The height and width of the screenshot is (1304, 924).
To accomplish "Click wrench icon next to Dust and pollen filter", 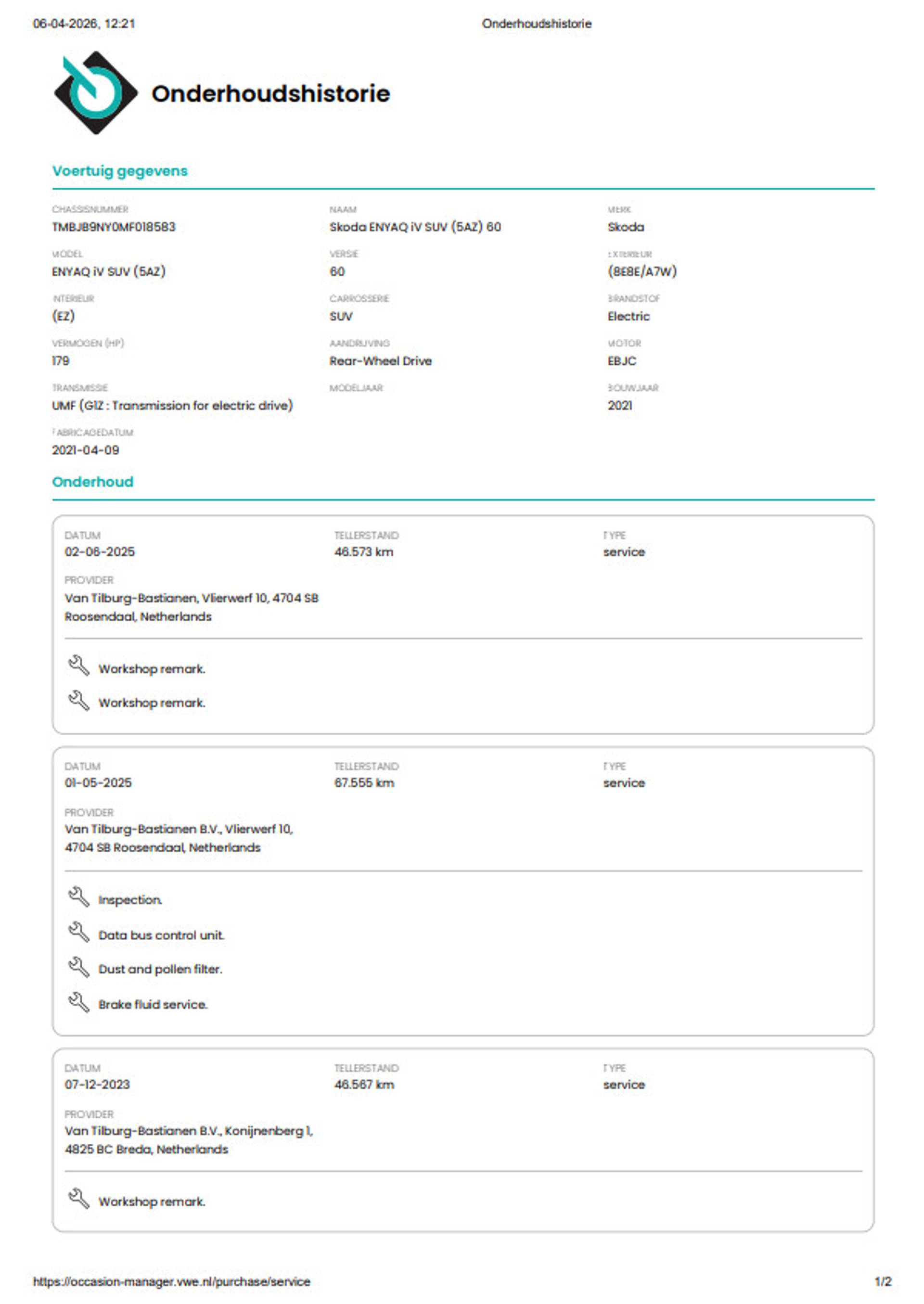I will tap(78, 967).
